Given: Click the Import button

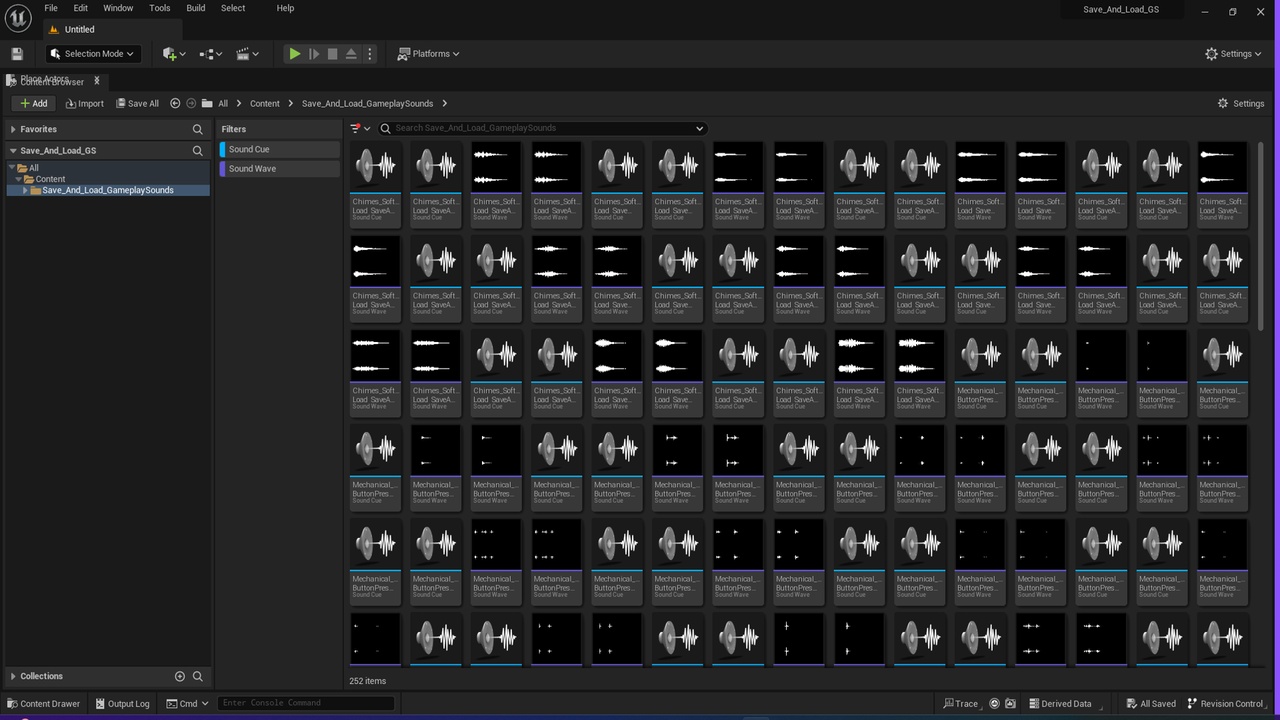Looking at the screenshot, I should 84,103.
